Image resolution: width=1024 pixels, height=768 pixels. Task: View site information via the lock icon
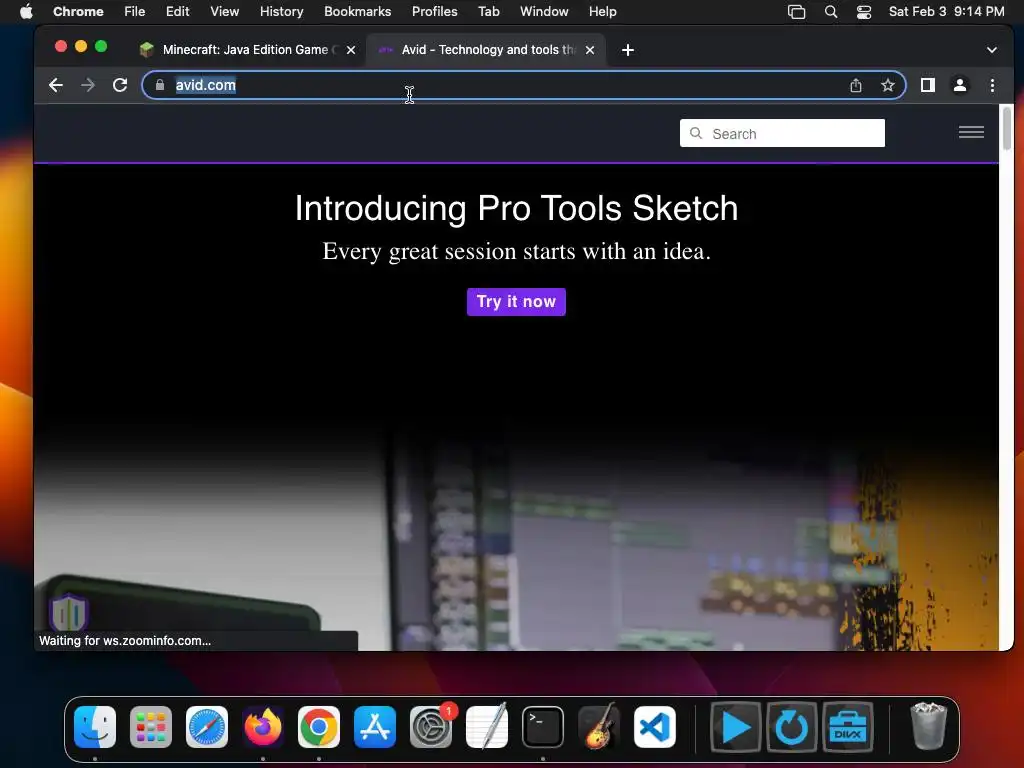tap(160, 85)
